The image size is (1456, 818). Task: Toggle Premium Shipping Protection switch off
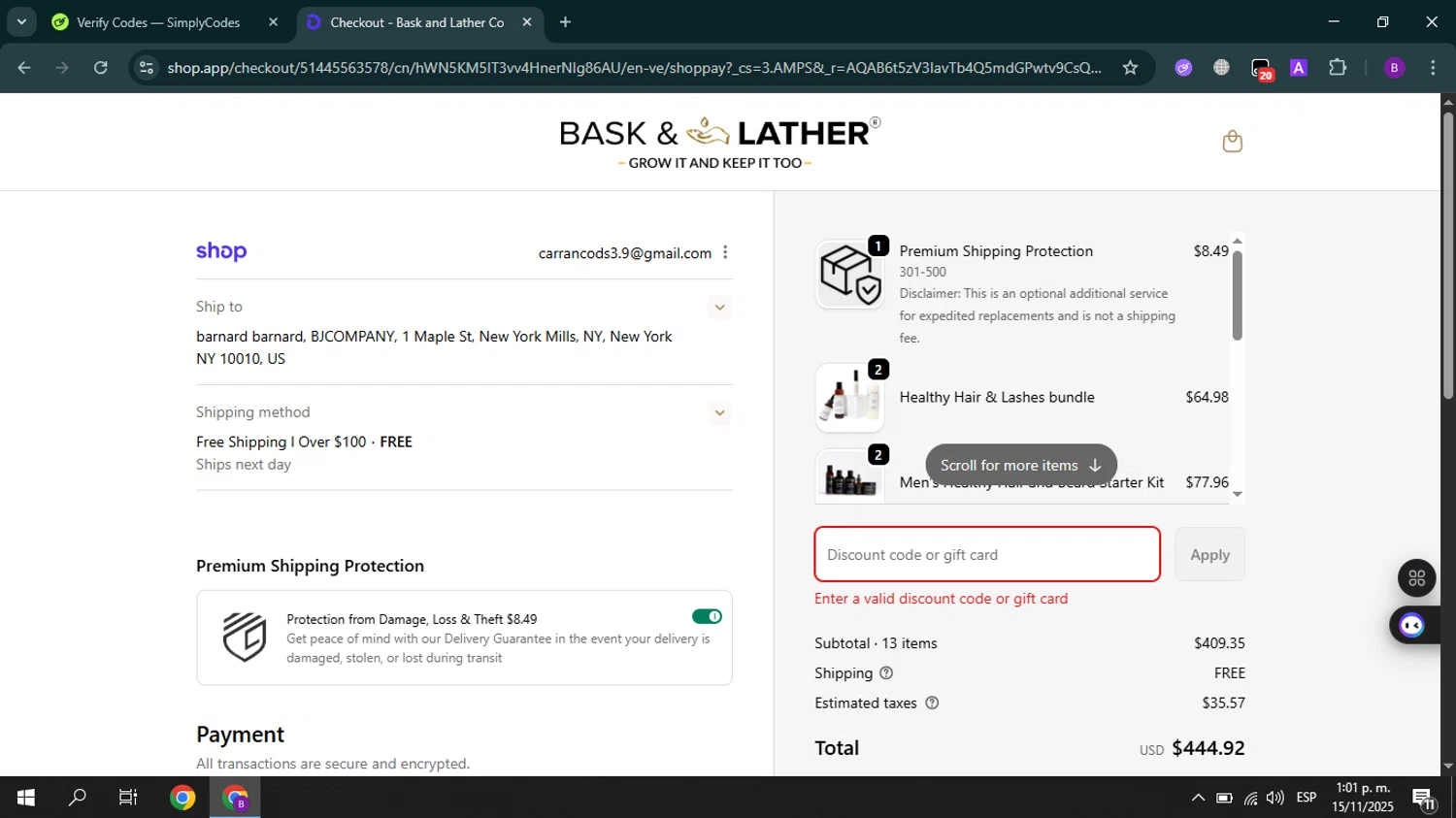707,616
